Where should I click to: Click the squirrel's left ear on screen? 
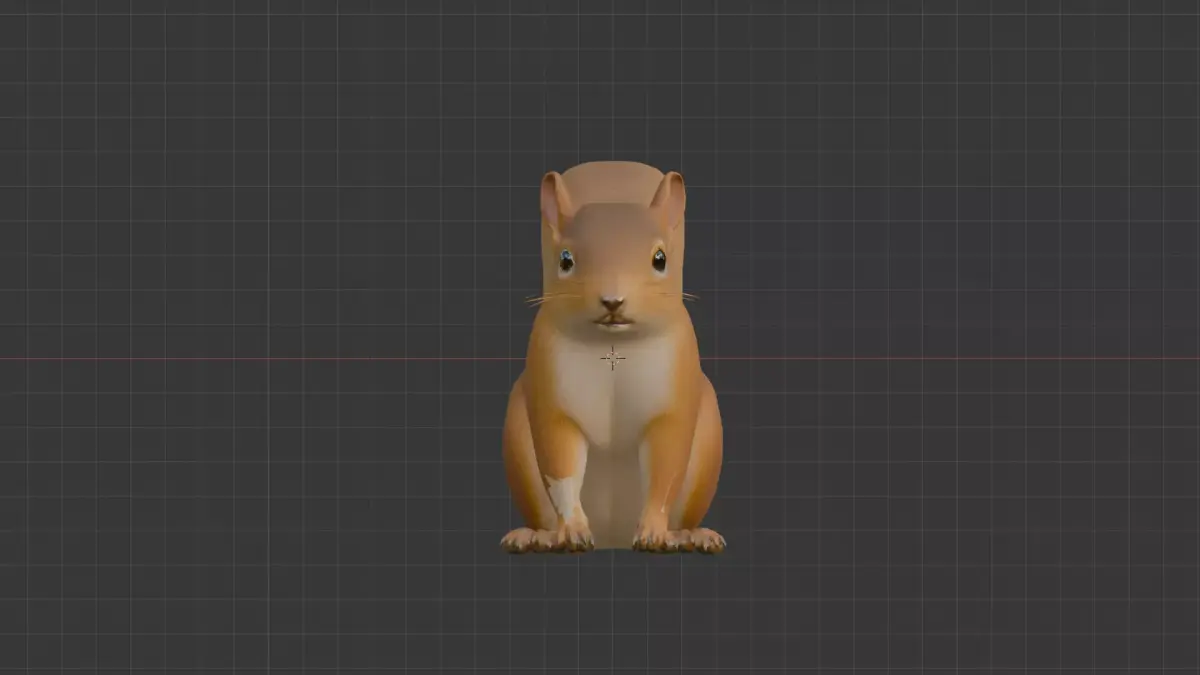point(556,201)
